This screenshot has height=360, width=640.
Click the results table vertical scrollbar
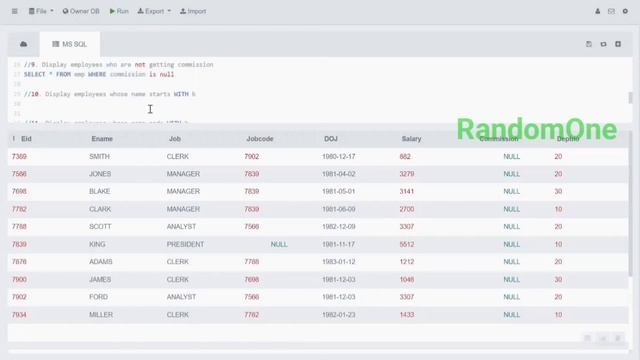point(630,204)
